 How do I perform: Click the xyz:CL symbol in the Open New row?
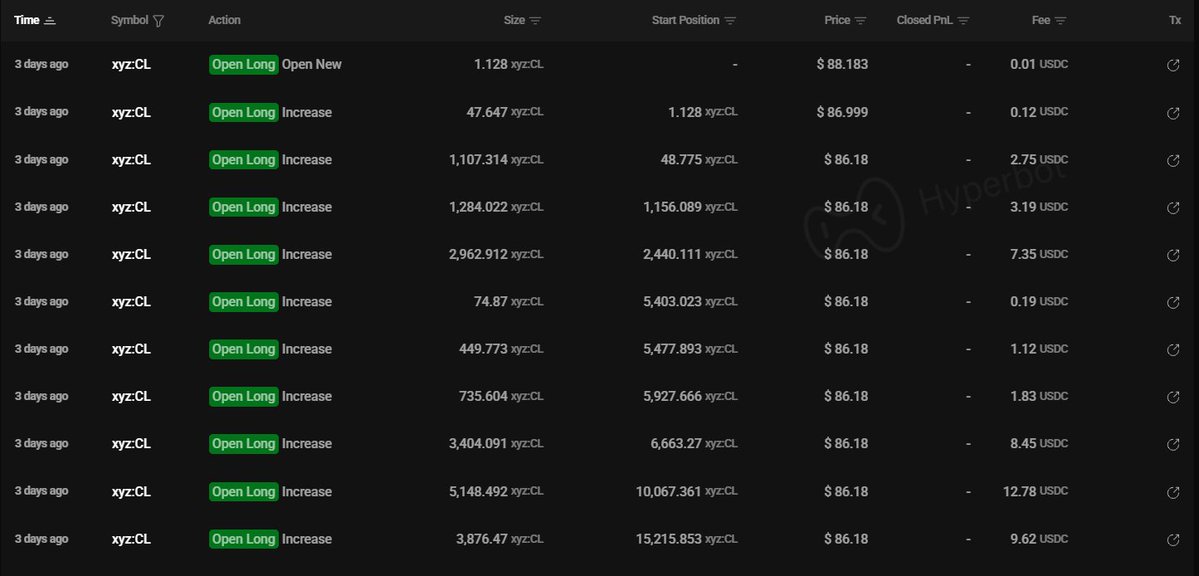tap(131, 65)
